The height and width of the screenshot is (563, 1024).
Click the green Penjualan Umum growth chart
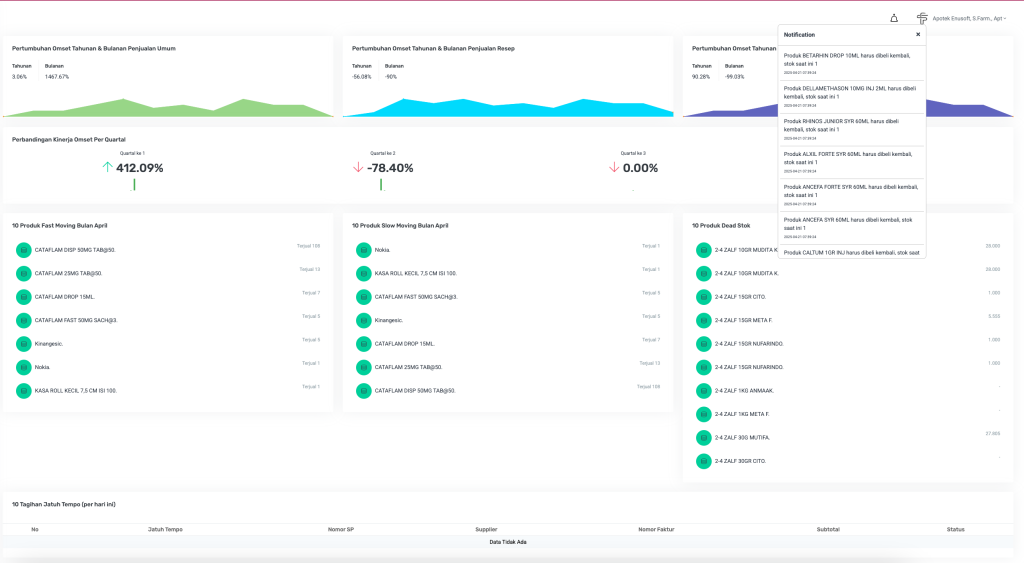pyautogui.click(x=168, y=107)
